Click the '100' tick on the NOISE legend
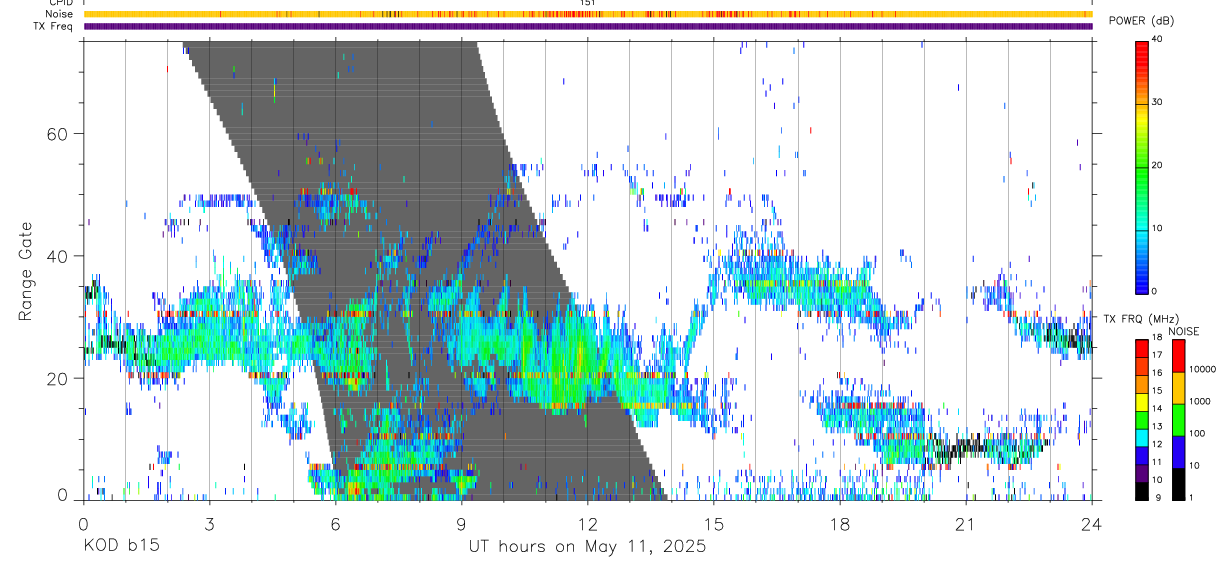Screen dimensions: 1228x567 click(1197, 433)
